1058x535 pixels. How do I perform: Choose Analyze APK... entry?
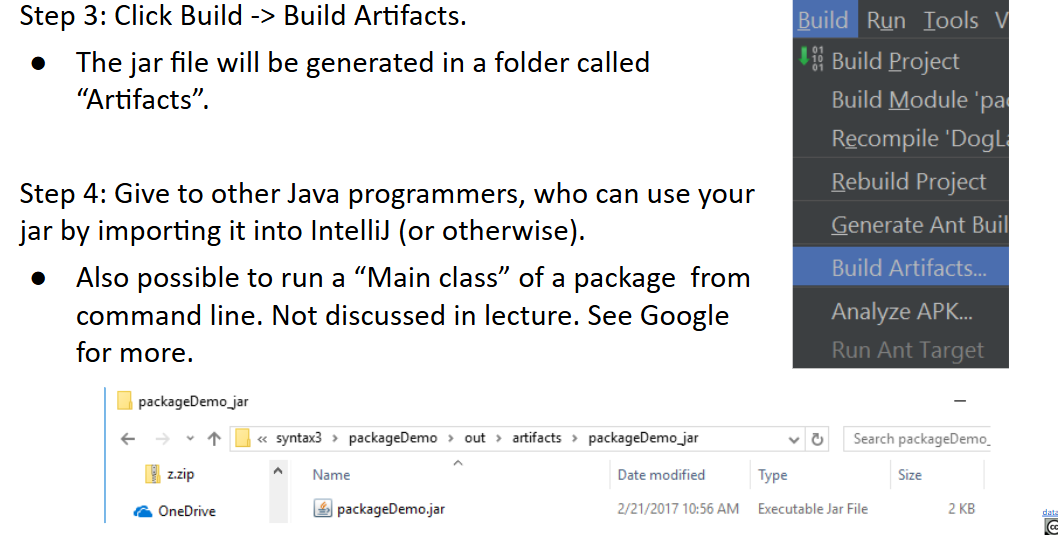901,312
